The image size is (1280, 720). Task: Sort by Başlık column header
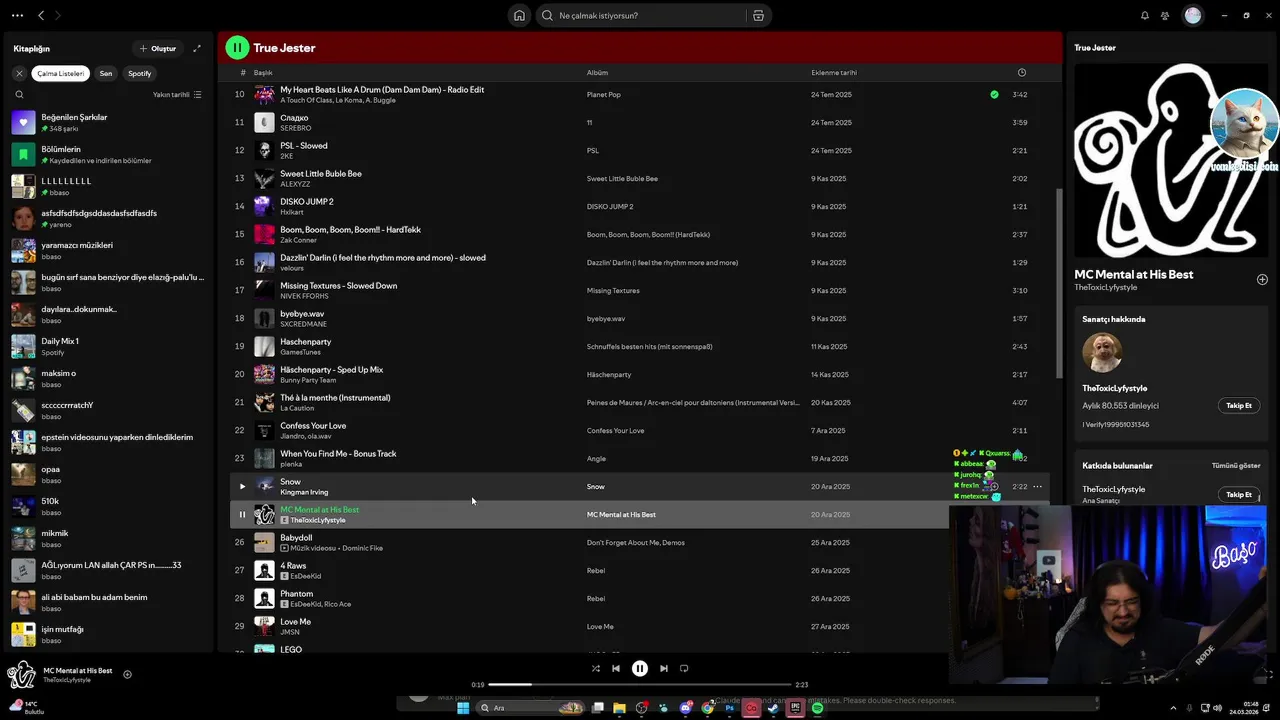pos(263,73)
